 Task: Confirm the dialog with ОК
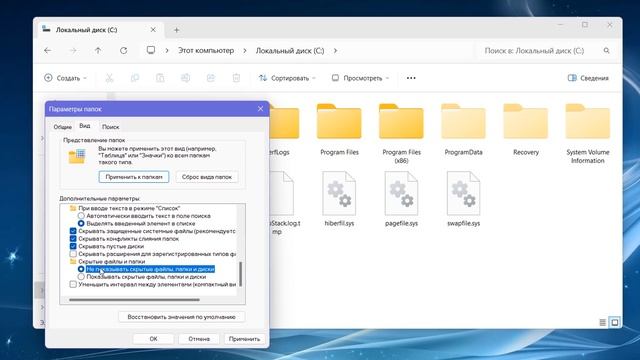click(153, 339)
